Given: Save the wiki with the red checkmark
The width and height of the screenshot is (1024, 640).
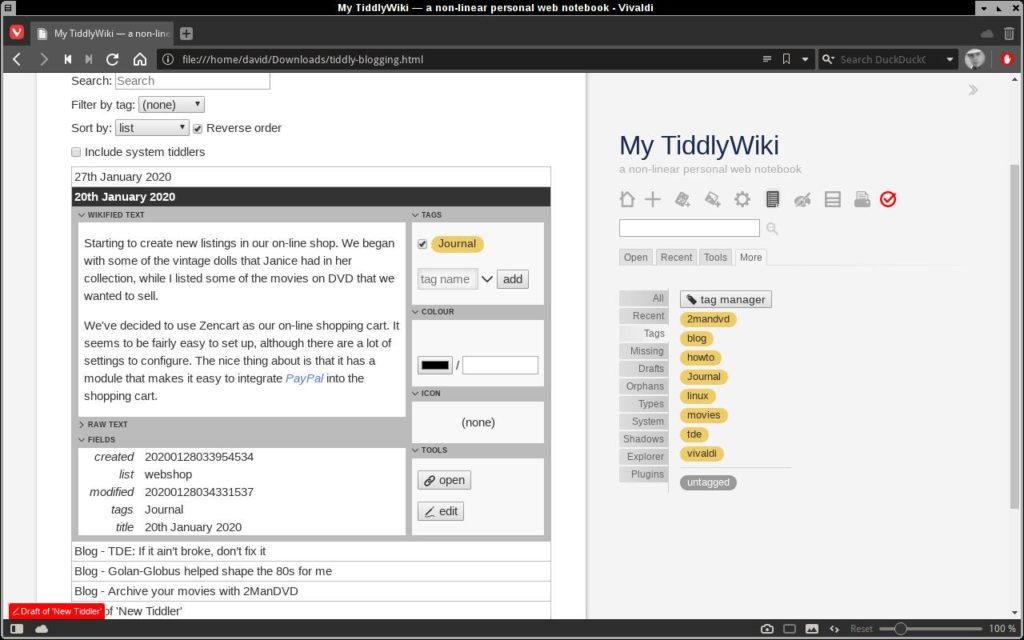Looking at the screenshot, I should click(x=888, y=199).
